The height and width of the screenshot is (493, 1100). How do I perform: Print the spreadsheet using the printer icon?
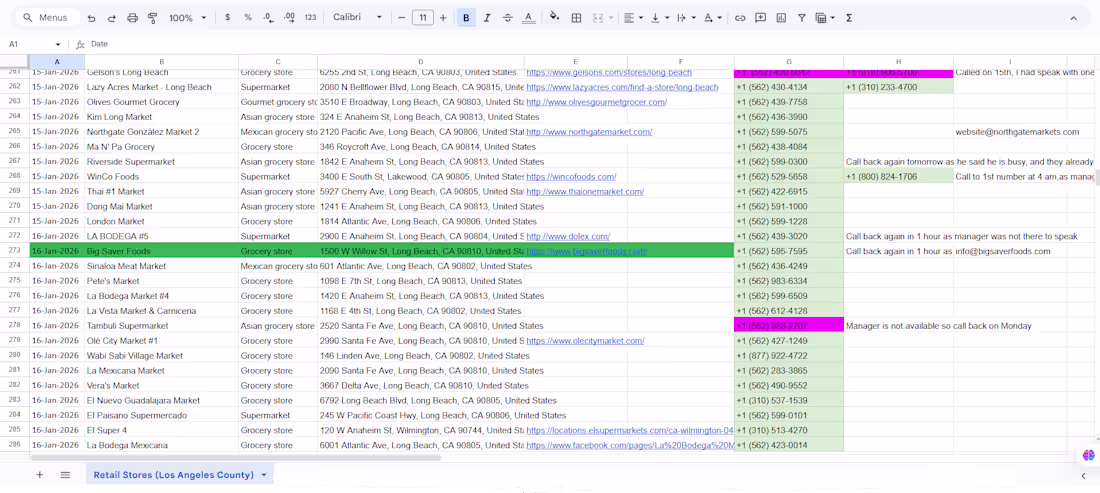(x=132, y=18)
